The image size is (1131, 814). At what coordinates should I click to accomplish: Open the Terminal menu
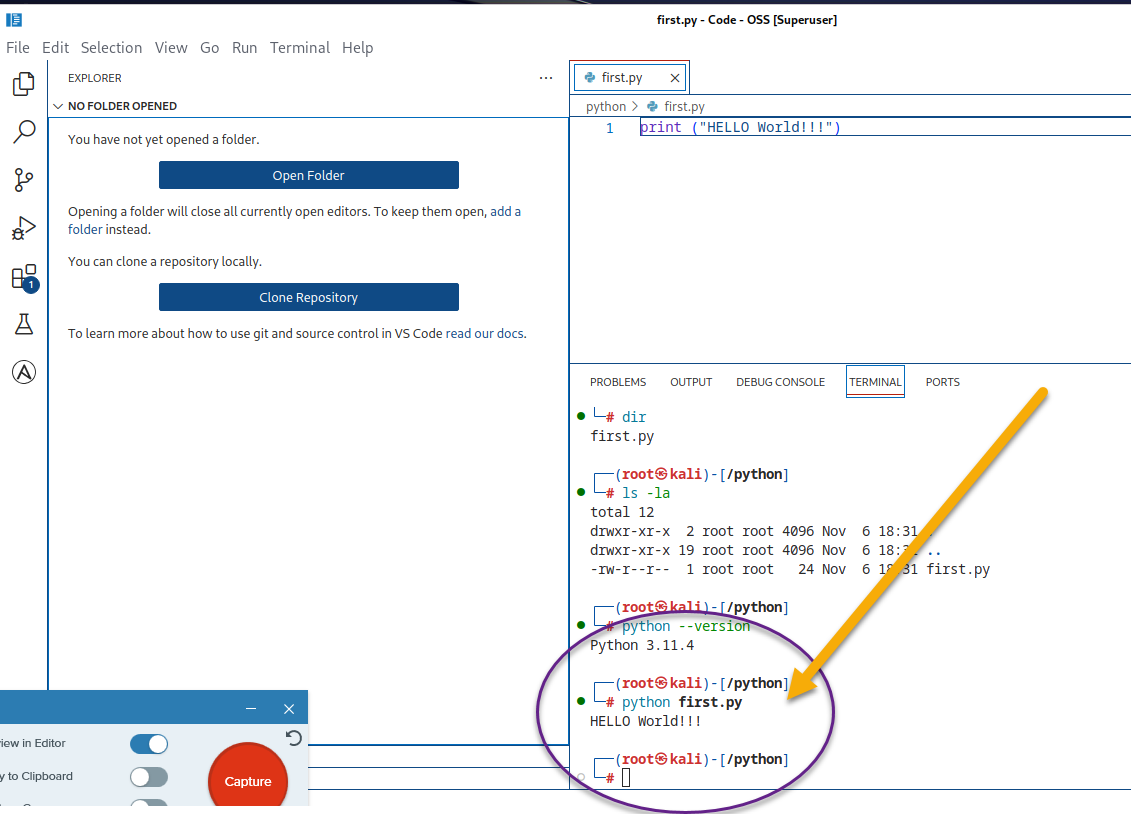click(299, 48)
